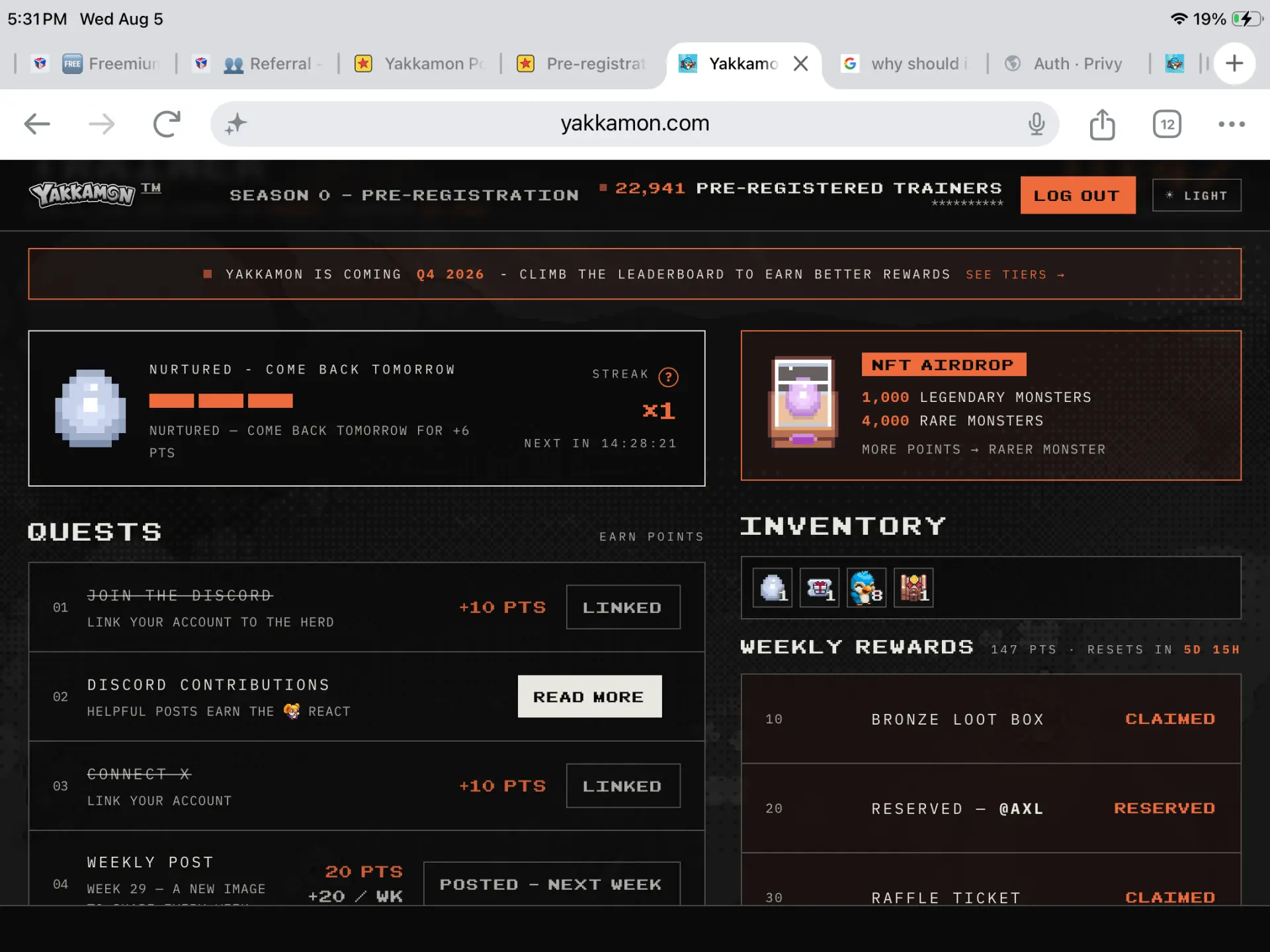Click LINKED on Connect X quest
The height and width of the screenshot is (952, 1270).
(622, 785)
